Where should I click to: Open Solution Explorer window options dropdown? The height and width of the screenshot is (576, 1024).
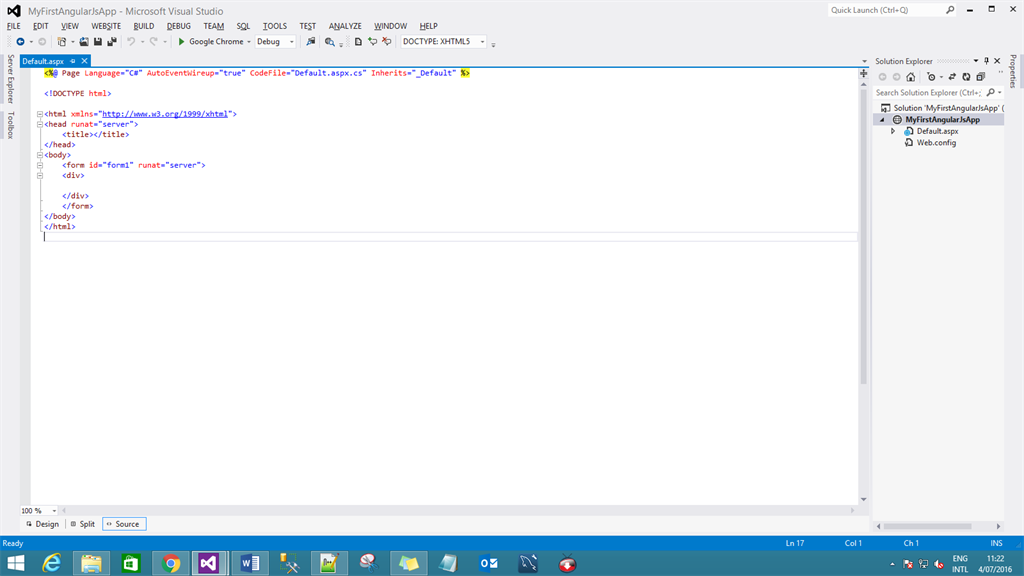(x=976, y=61)
